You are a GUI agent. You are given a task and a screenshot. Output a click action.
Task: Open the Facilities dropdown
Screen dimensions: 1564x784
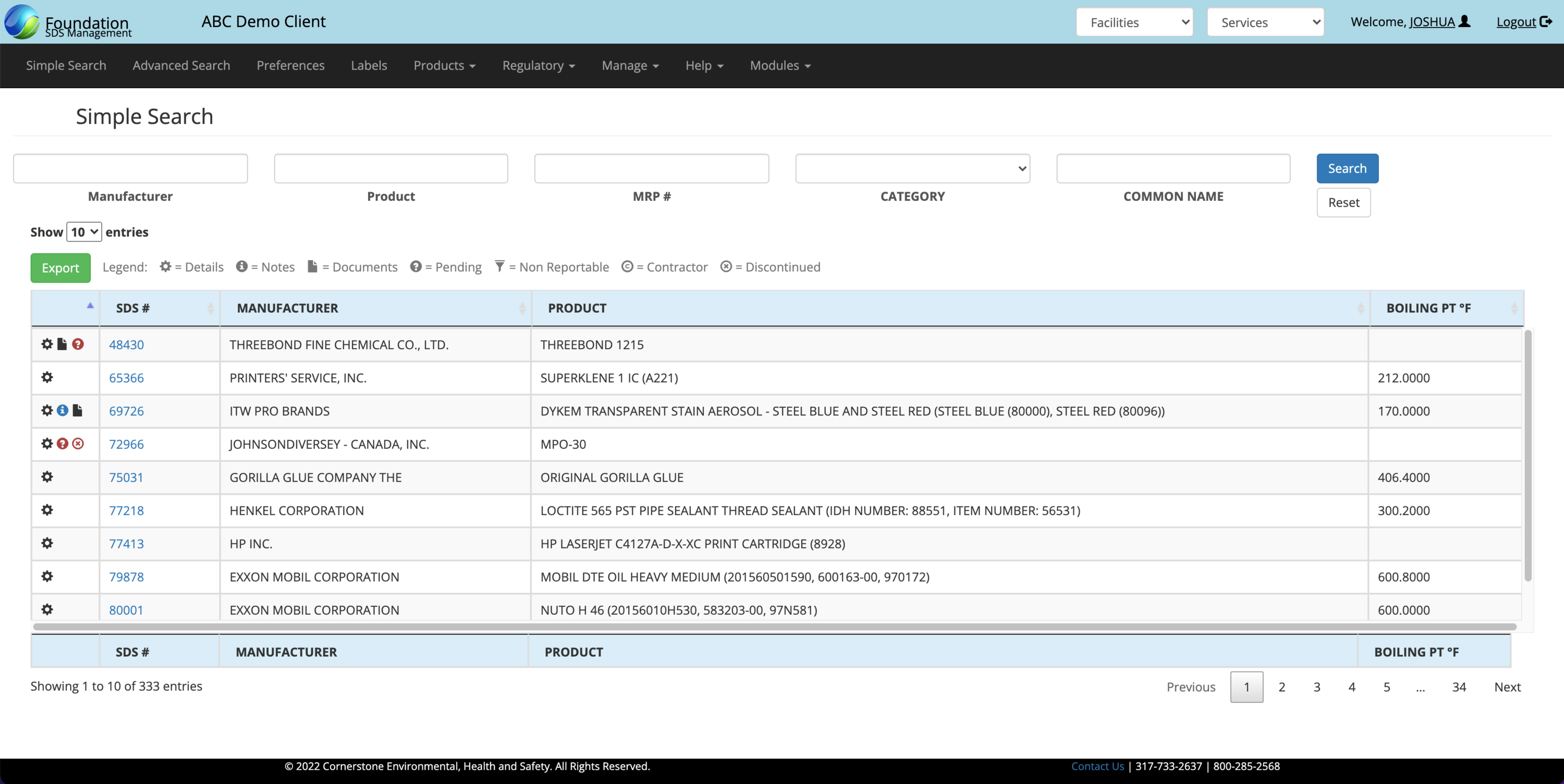coord(1134,22)
